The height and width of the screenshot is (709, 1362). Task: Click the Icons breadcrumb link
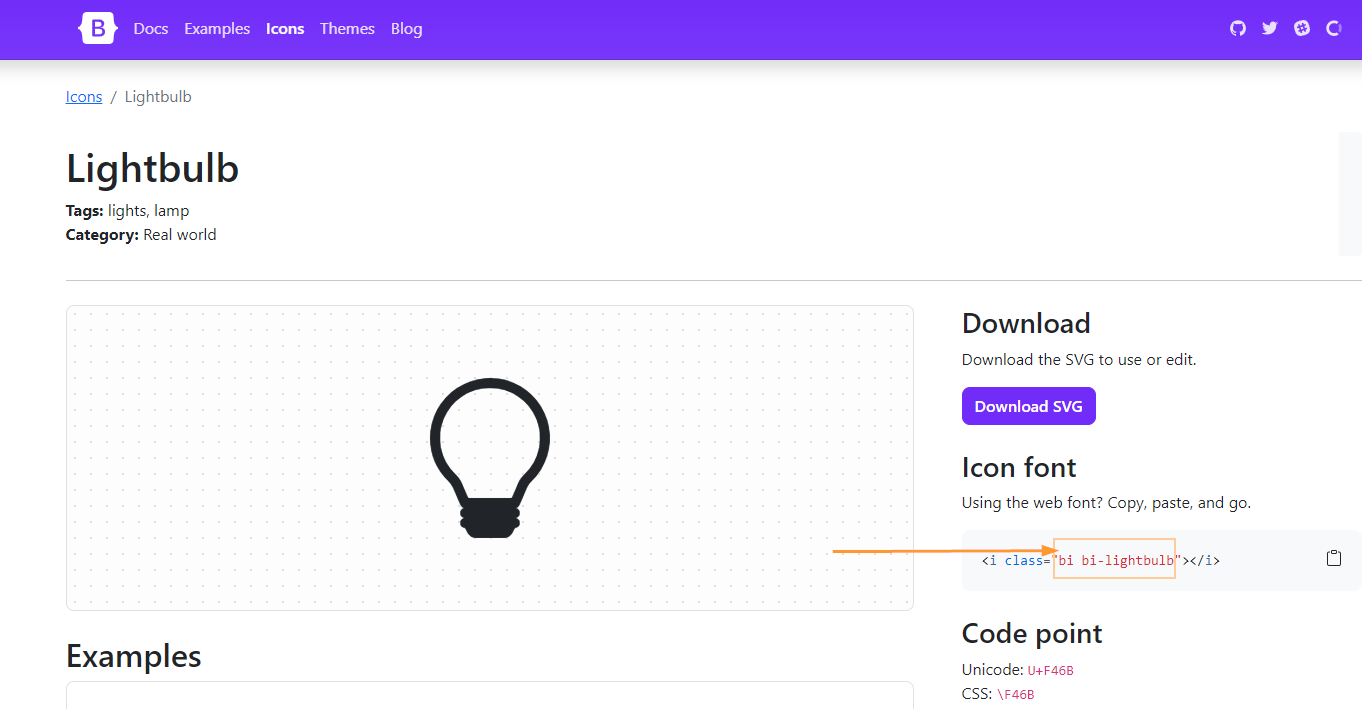click(x=84, y=97)
